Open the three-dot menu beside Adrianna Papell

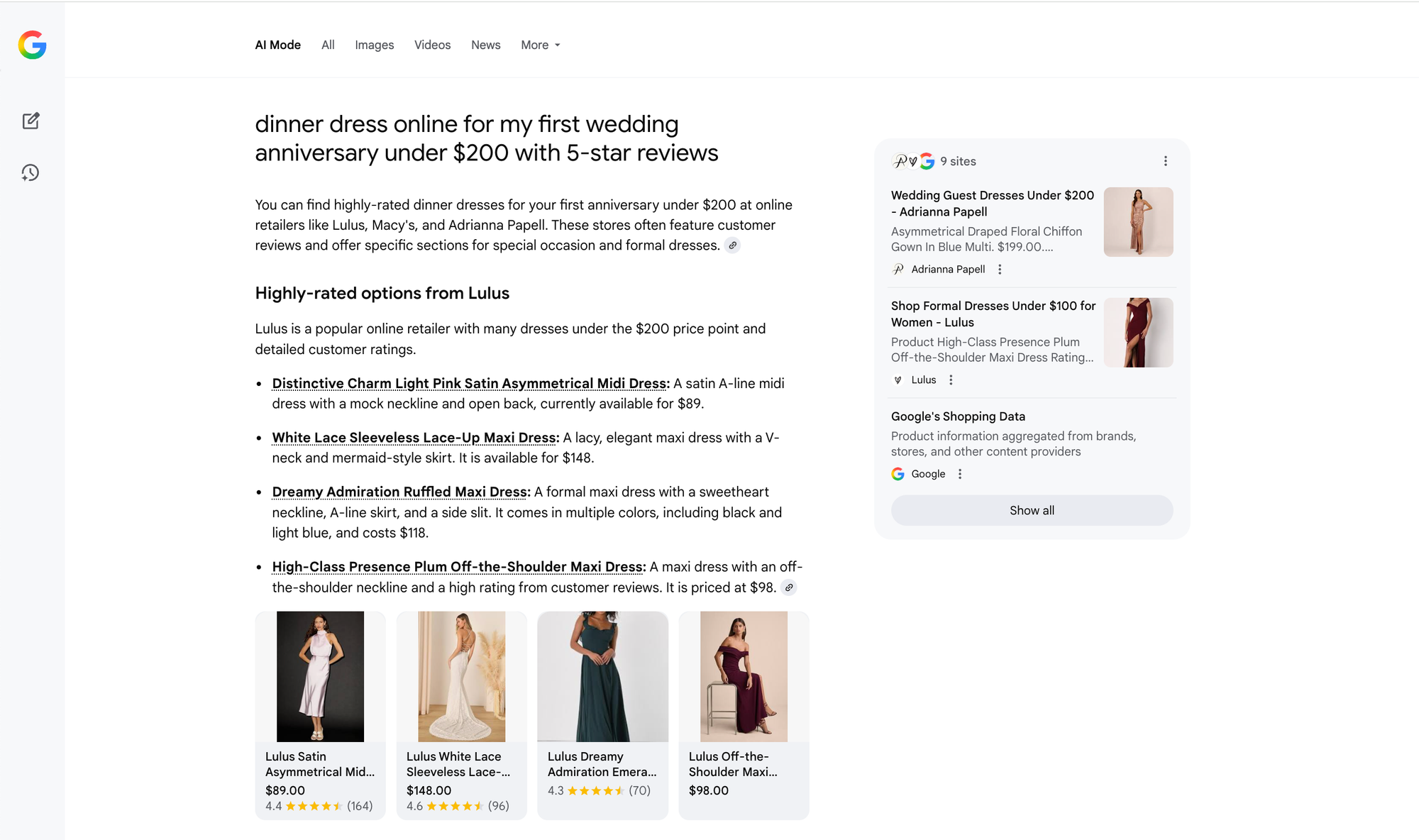point(1000,270)
